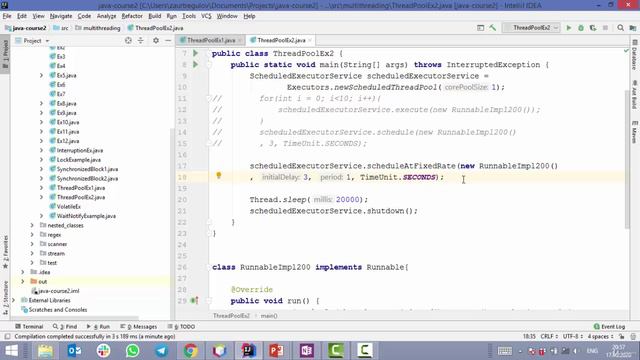Open the Maven tool window
640x360 pixels.
point(635,131)
